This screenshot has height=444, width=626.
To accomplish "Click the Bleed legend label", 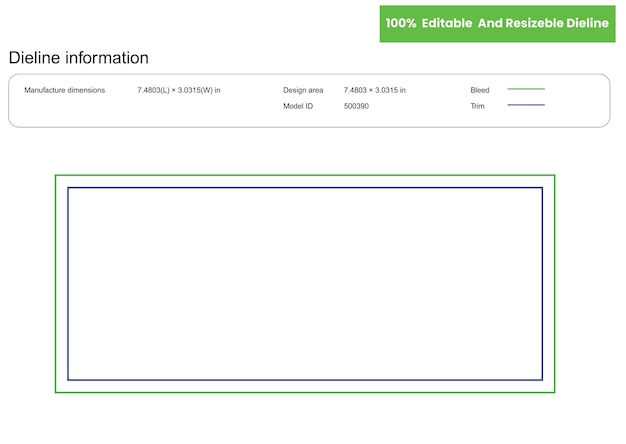I will 480,90.
